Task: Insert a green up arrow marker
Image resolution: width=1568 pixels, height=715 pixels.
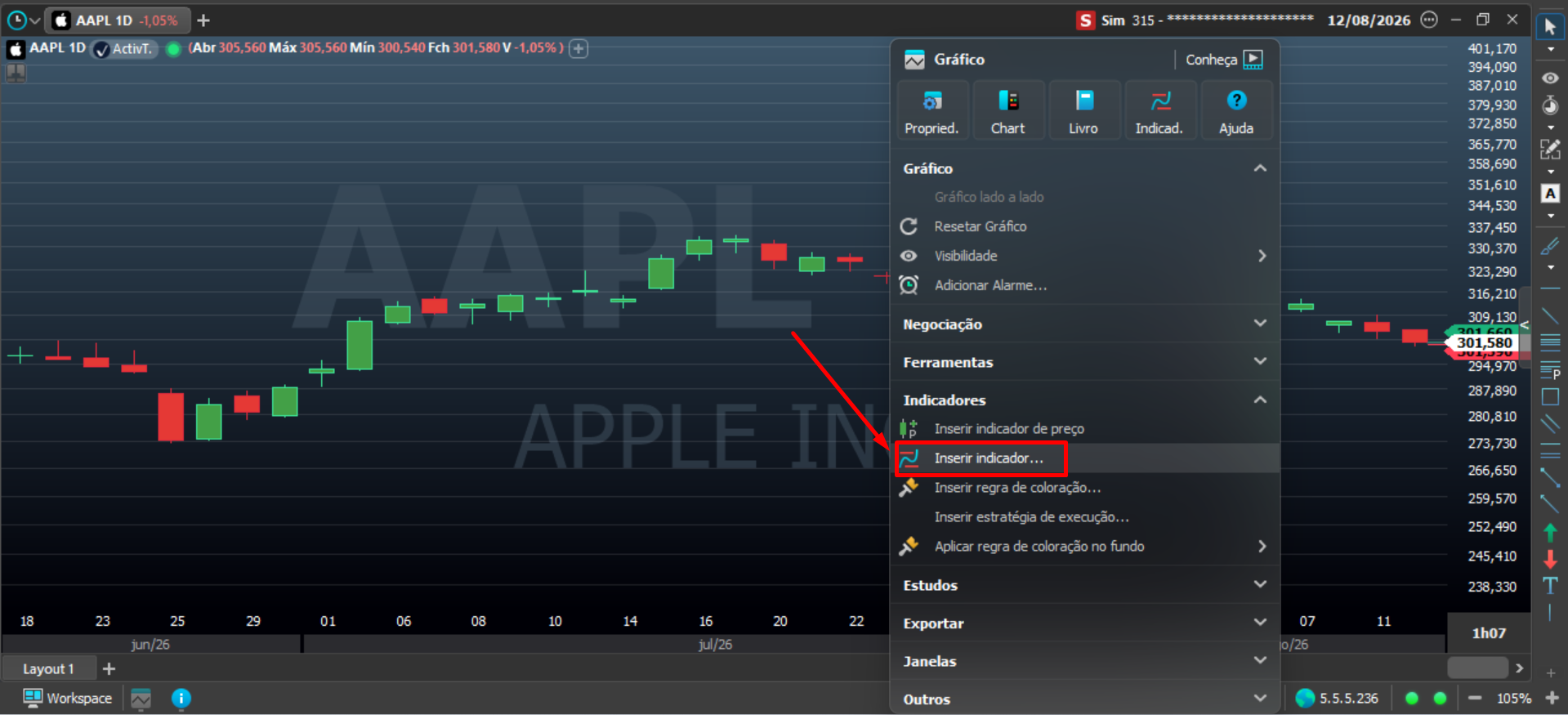Action: click(x=1550, y=533)
